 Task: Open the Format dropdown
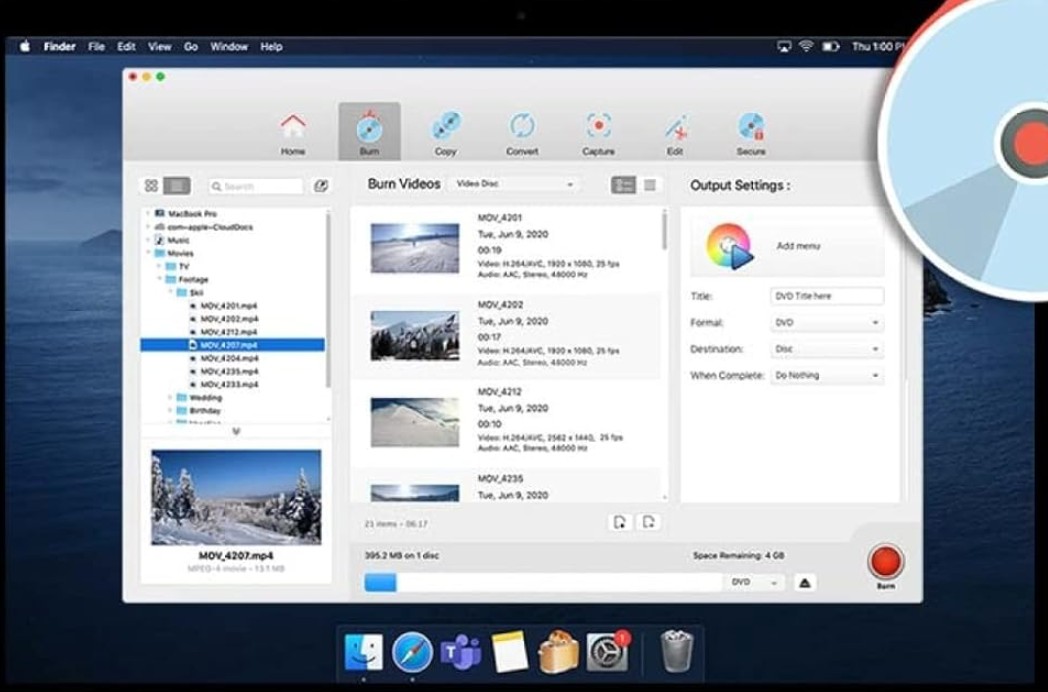(x=827, y=322)
